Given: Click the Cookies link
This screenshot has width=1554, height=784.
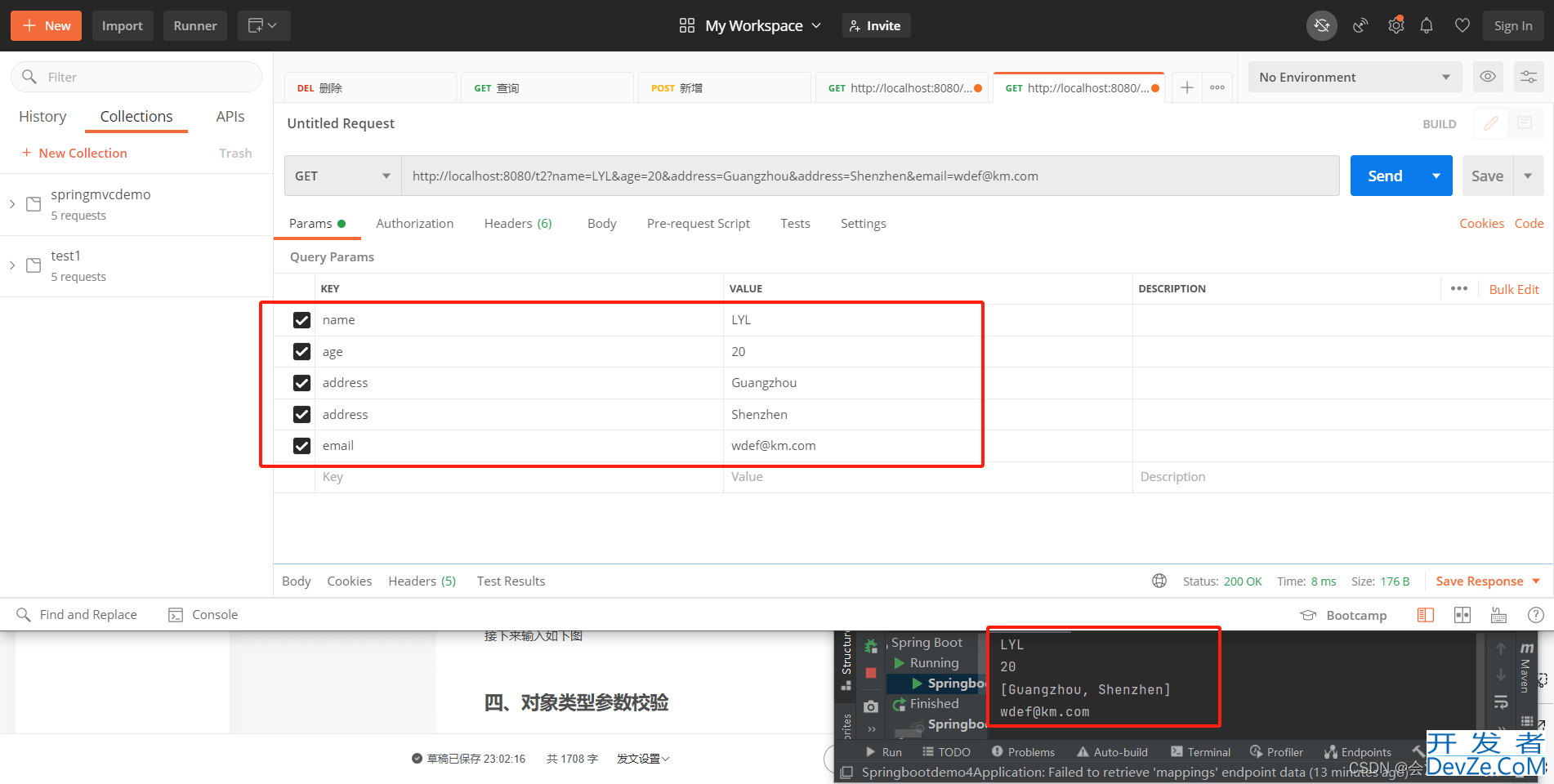Looking at the screenshot, I should tap(1481, 224).
